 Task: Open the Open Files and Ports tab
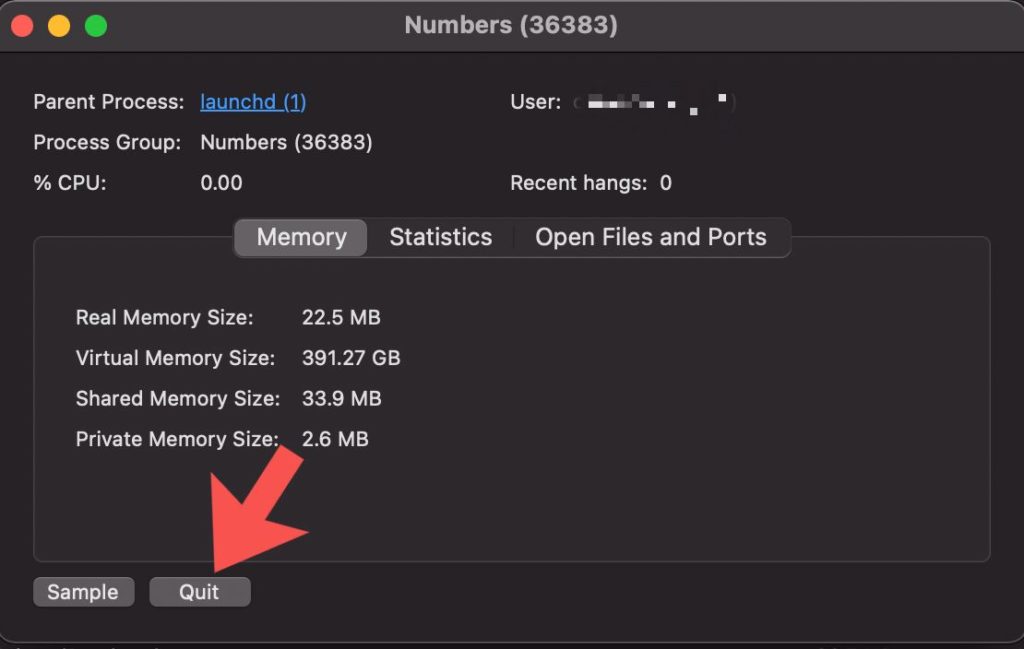(651, 237)
